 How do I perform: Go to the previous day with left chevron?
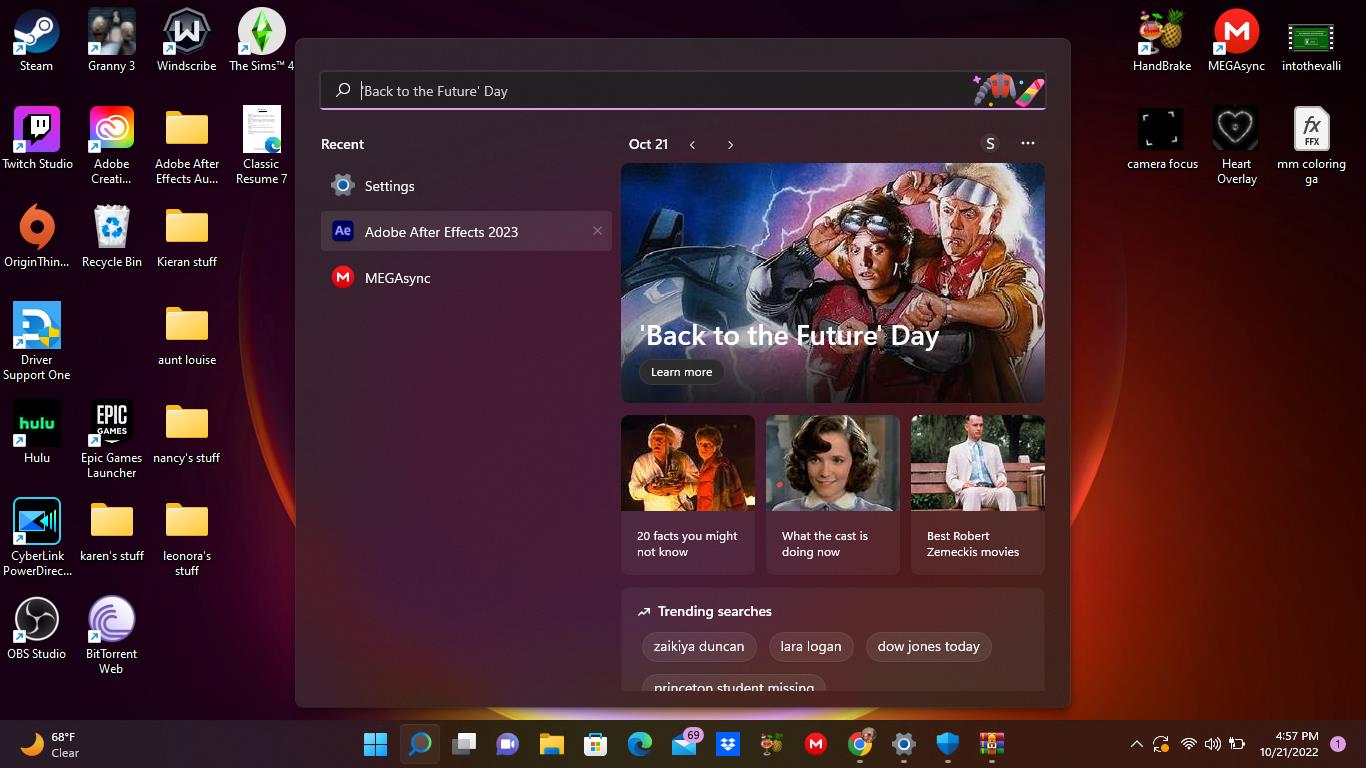[692, 145]
